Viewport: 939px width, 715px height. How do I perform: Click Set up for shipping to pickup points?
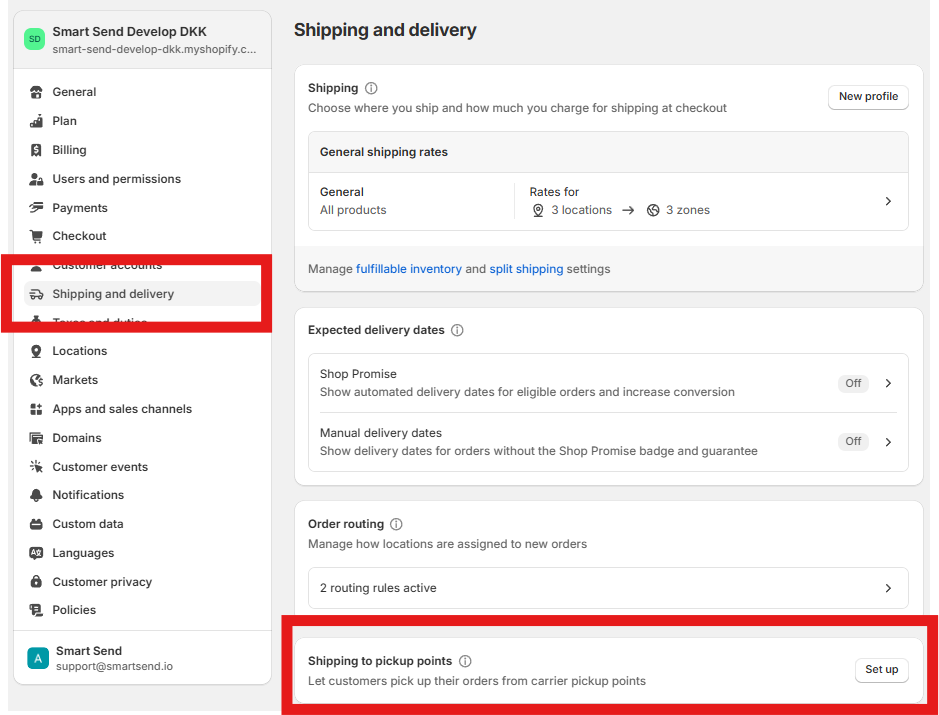881,669
